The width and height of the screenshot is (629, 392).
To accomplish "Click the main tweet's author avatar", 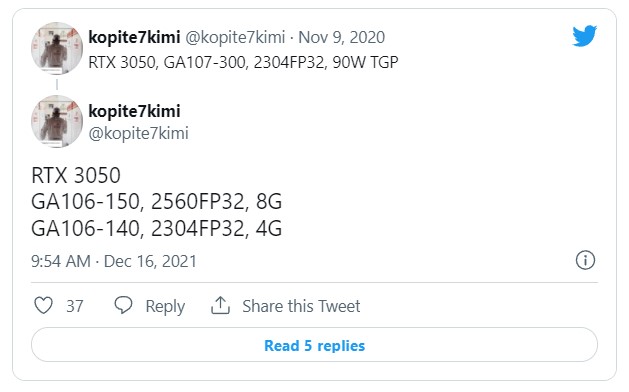I will (57, 122).
